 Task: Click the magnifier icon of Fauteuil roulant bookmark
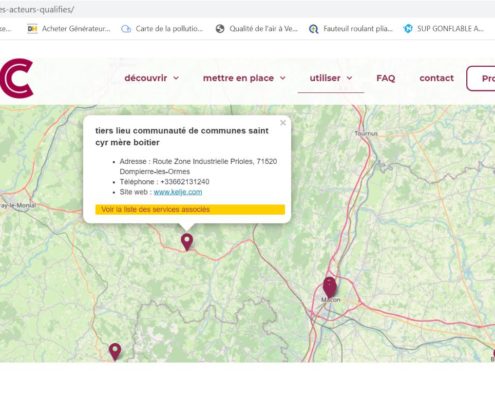[314, 29]
